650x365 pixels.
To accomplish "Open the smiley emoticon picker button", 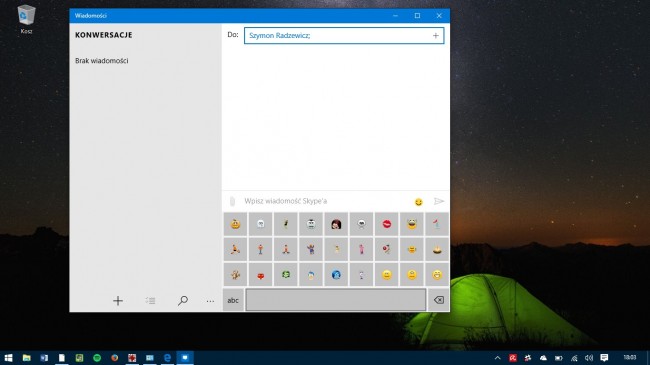I will [419, 202].
